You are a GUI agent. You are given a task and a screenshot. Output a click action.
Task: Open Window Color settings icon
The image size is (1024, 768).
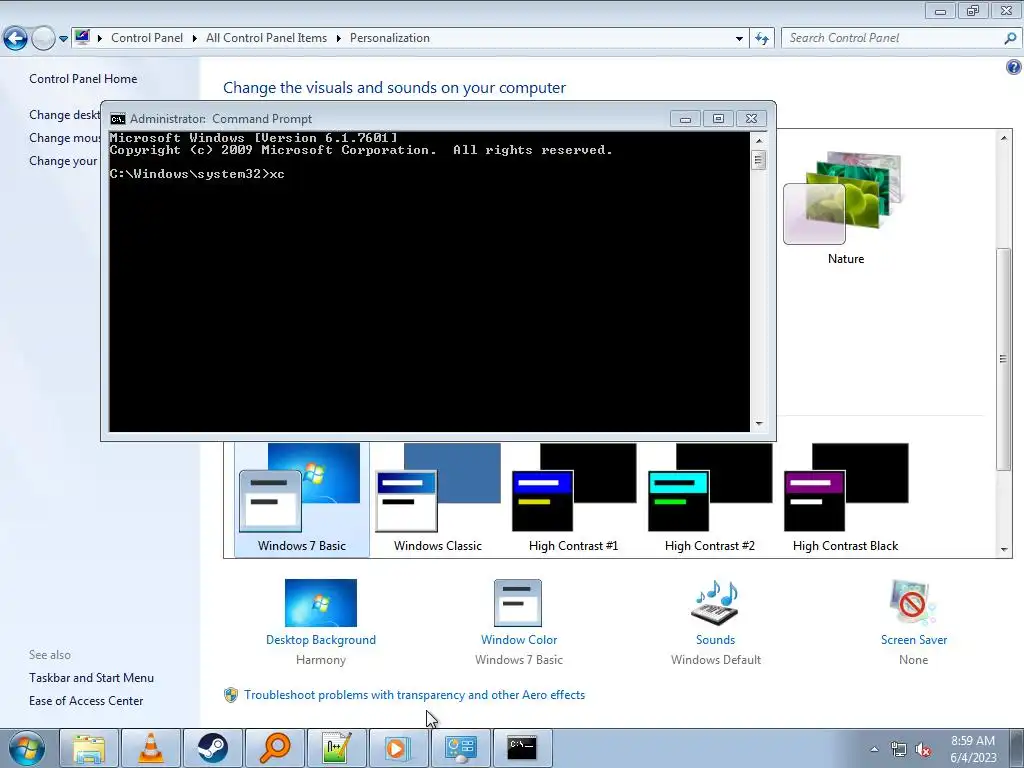[518, 603]
